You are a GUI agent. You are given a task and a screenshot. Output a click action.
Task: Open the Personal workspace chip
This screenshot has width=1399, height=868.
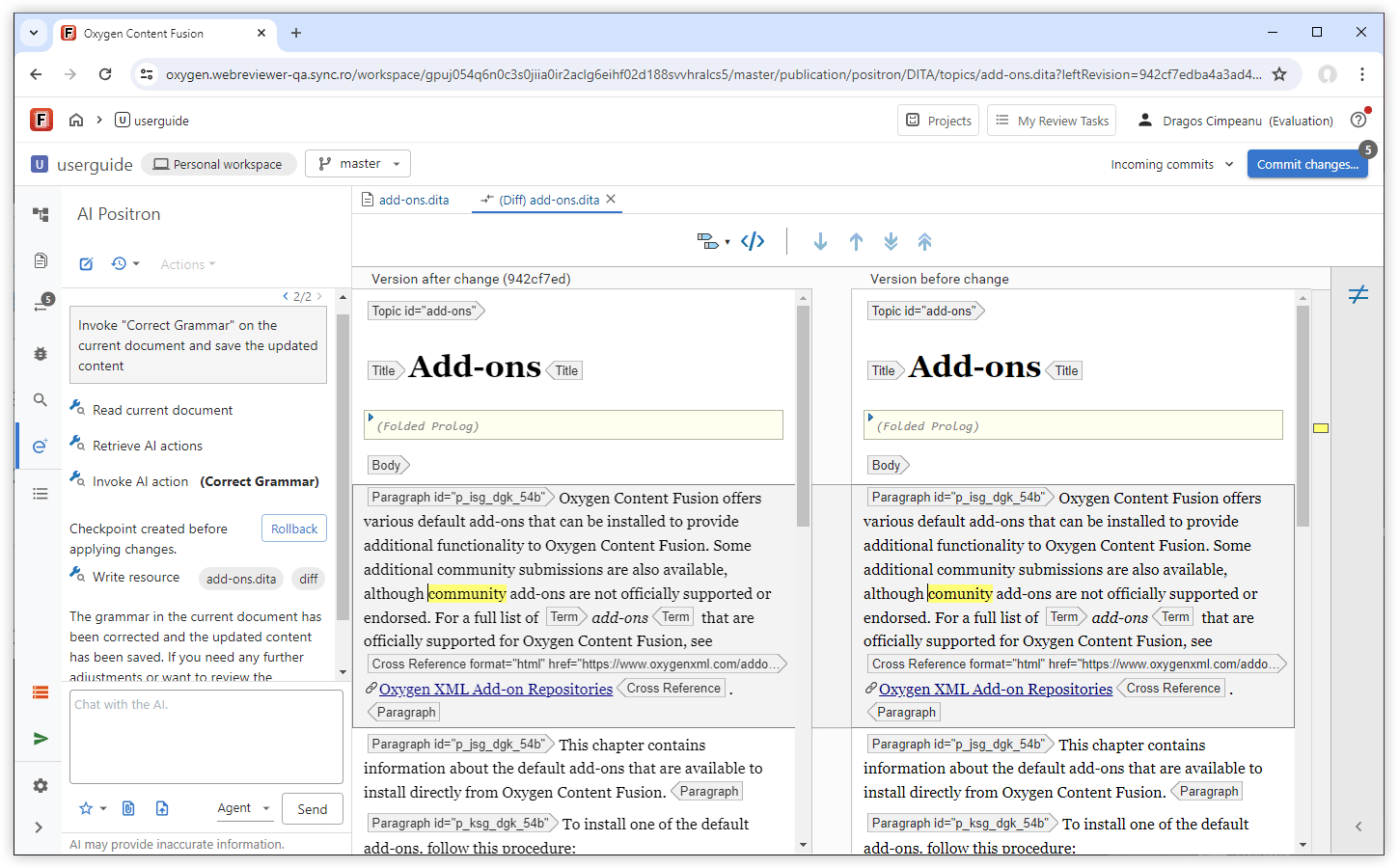point(218,164)
